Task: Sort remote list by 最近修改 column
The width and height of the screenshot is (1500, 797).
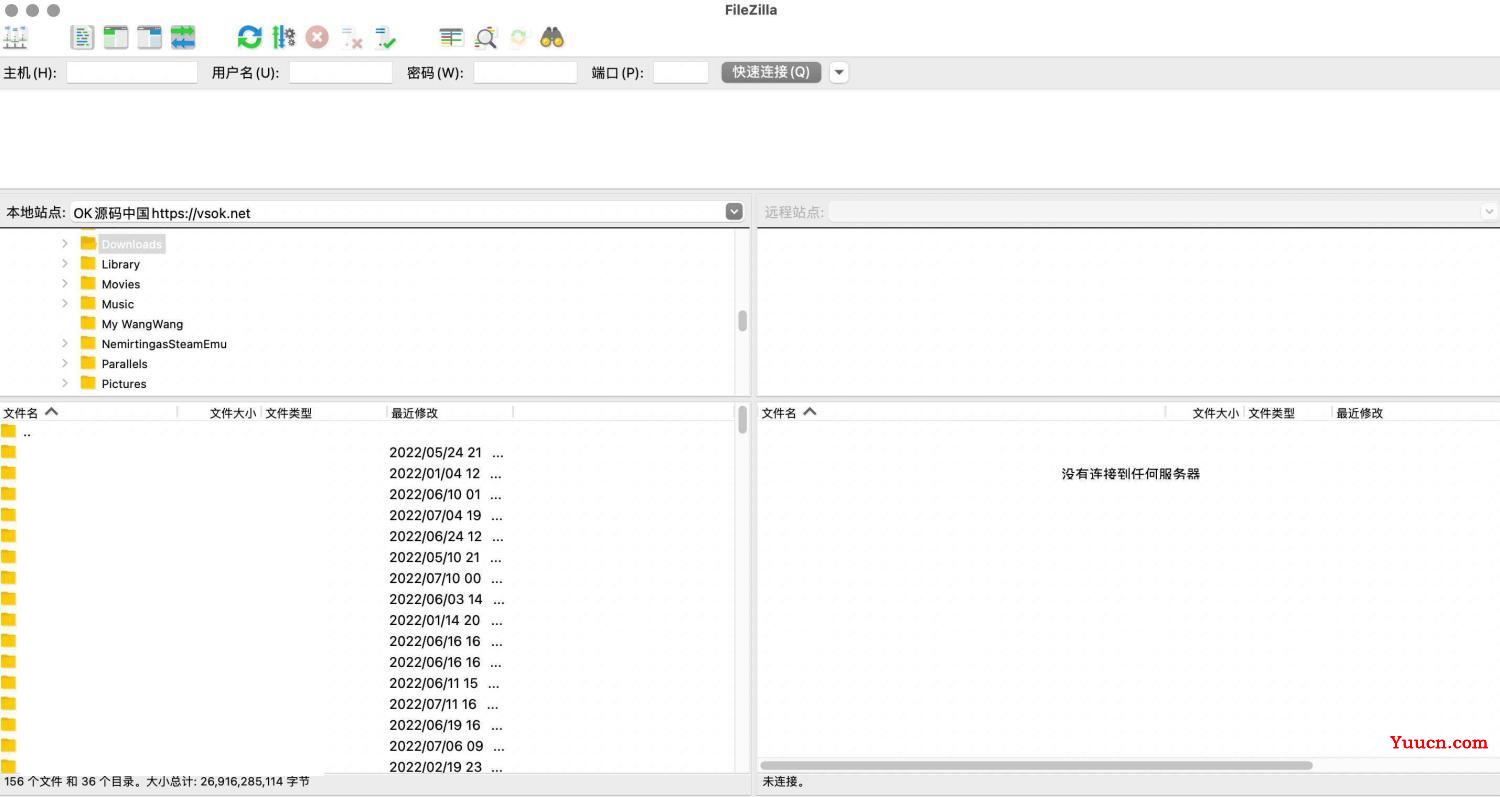Action: [x=1415, y=412]
